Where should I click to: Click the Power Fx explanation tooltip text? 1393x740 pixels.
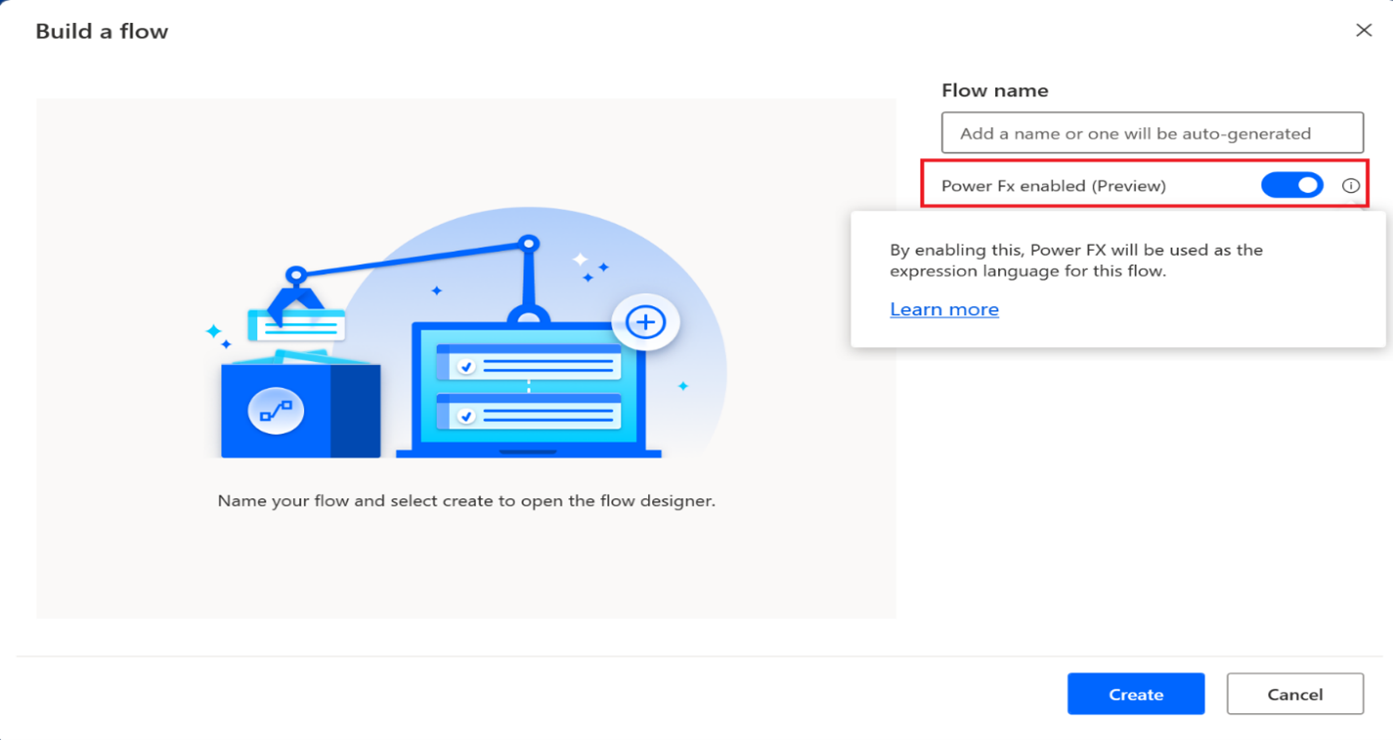tap(1075, 260)
